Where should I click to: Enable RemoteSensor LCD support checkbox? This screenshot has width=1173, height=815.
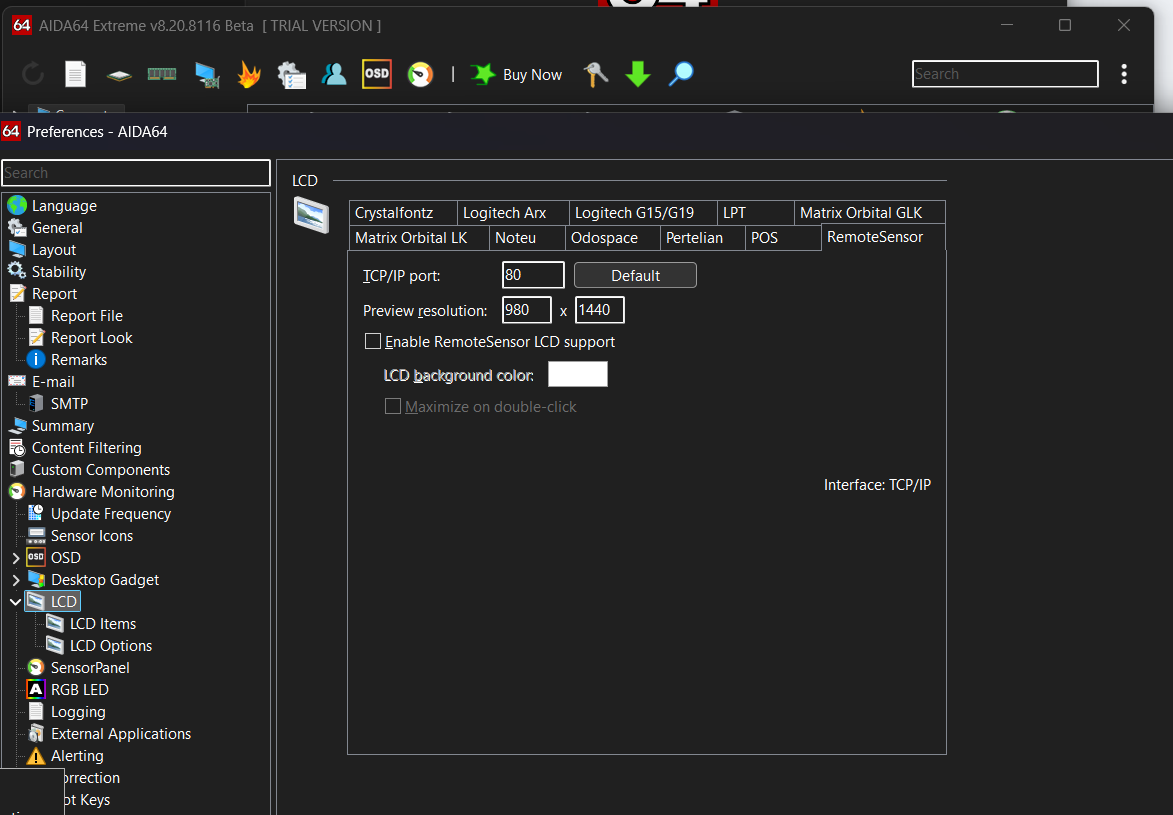click(374, 342)
